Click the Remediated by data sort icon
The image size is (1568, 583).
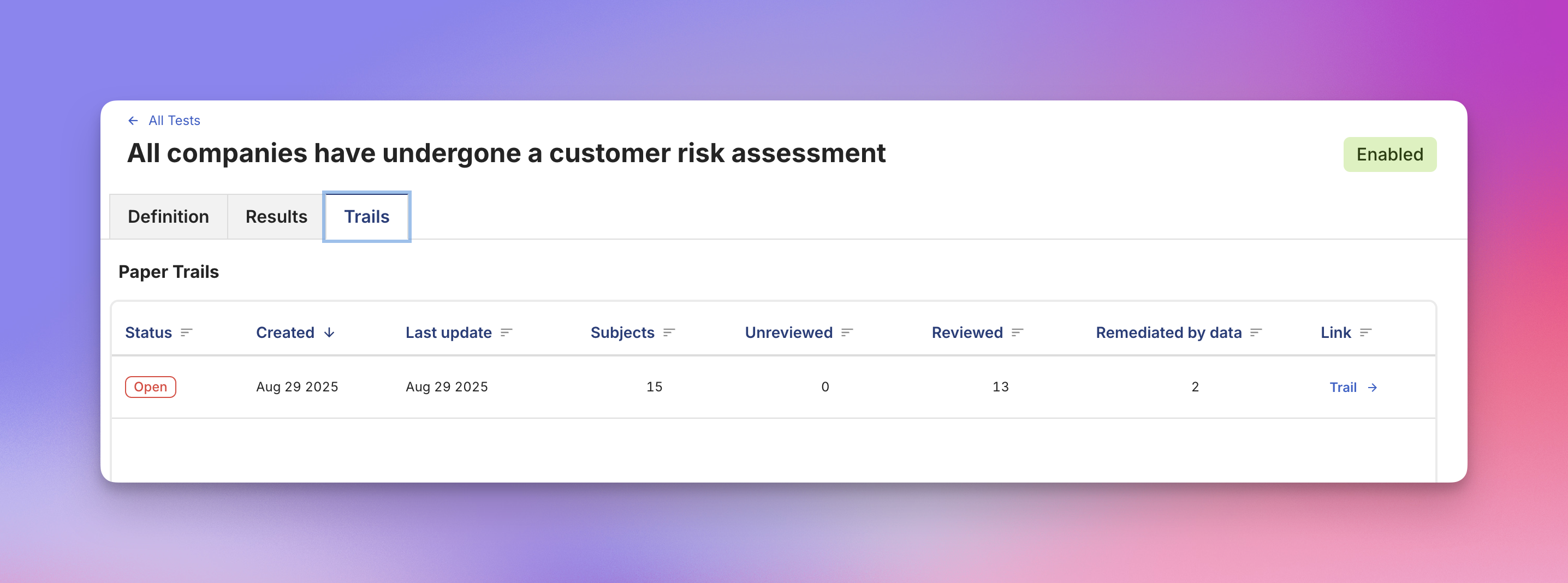click(1256, 332)
